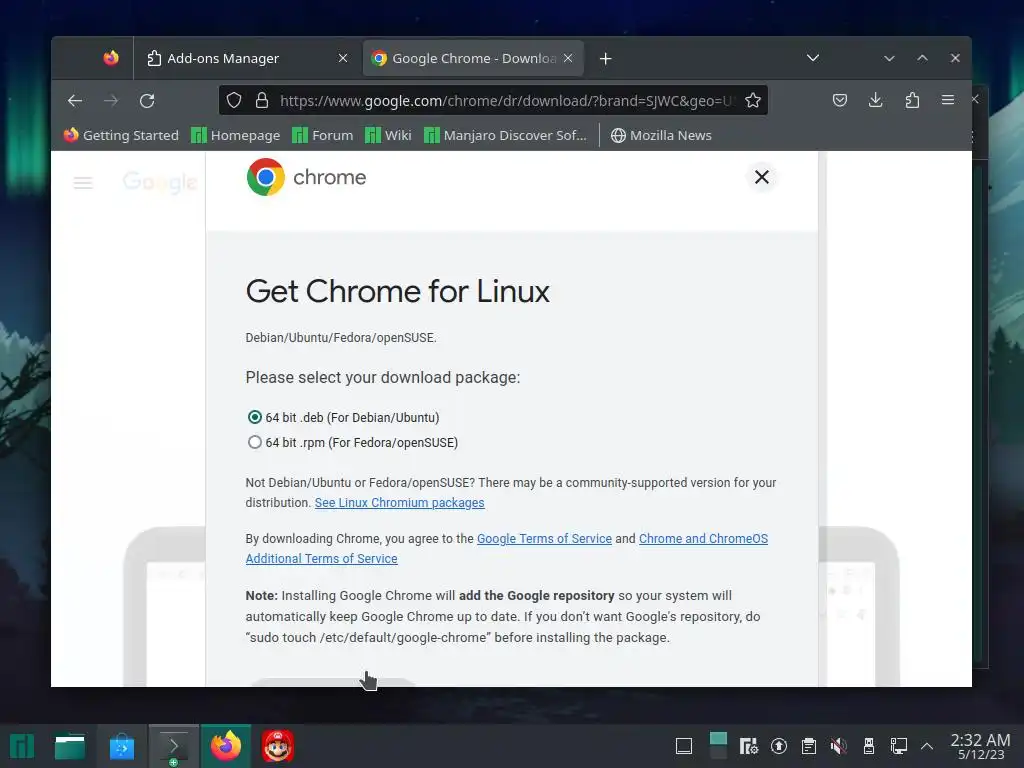Open a new tab with plus button
Screen dimensions: 1024x768
605,59
